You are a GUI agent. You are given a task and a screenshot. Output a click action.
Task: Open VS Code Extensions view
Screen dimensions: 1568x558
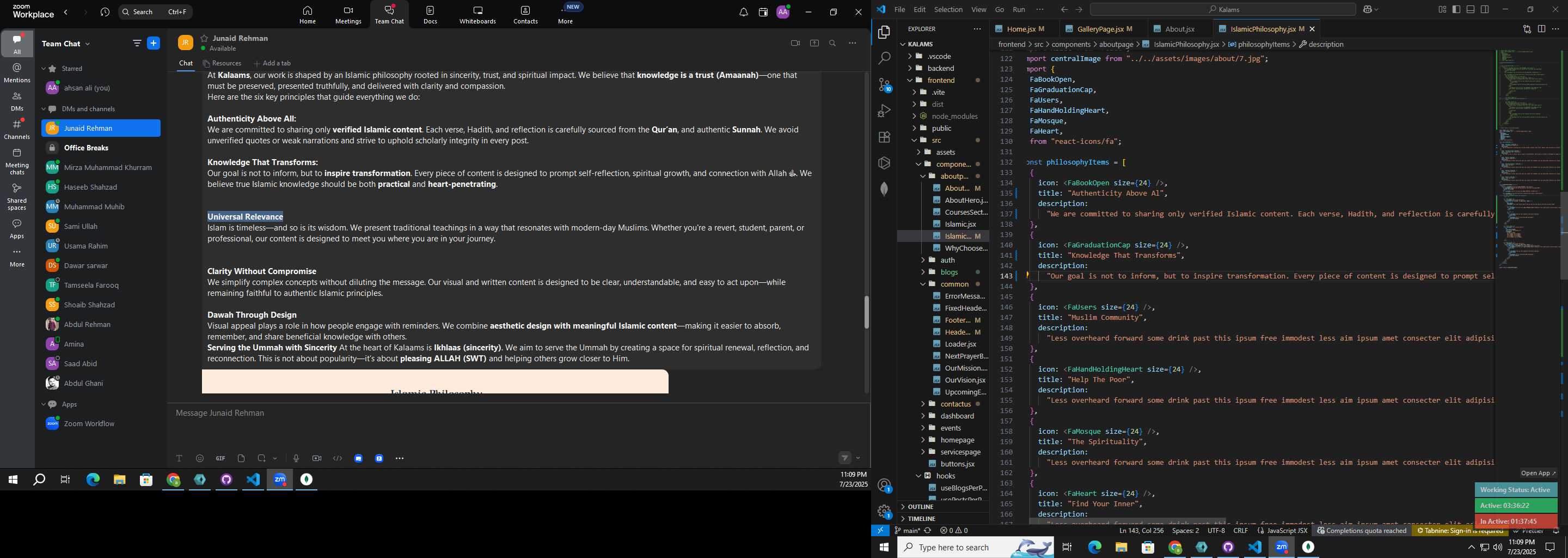[x=884, y=137]
